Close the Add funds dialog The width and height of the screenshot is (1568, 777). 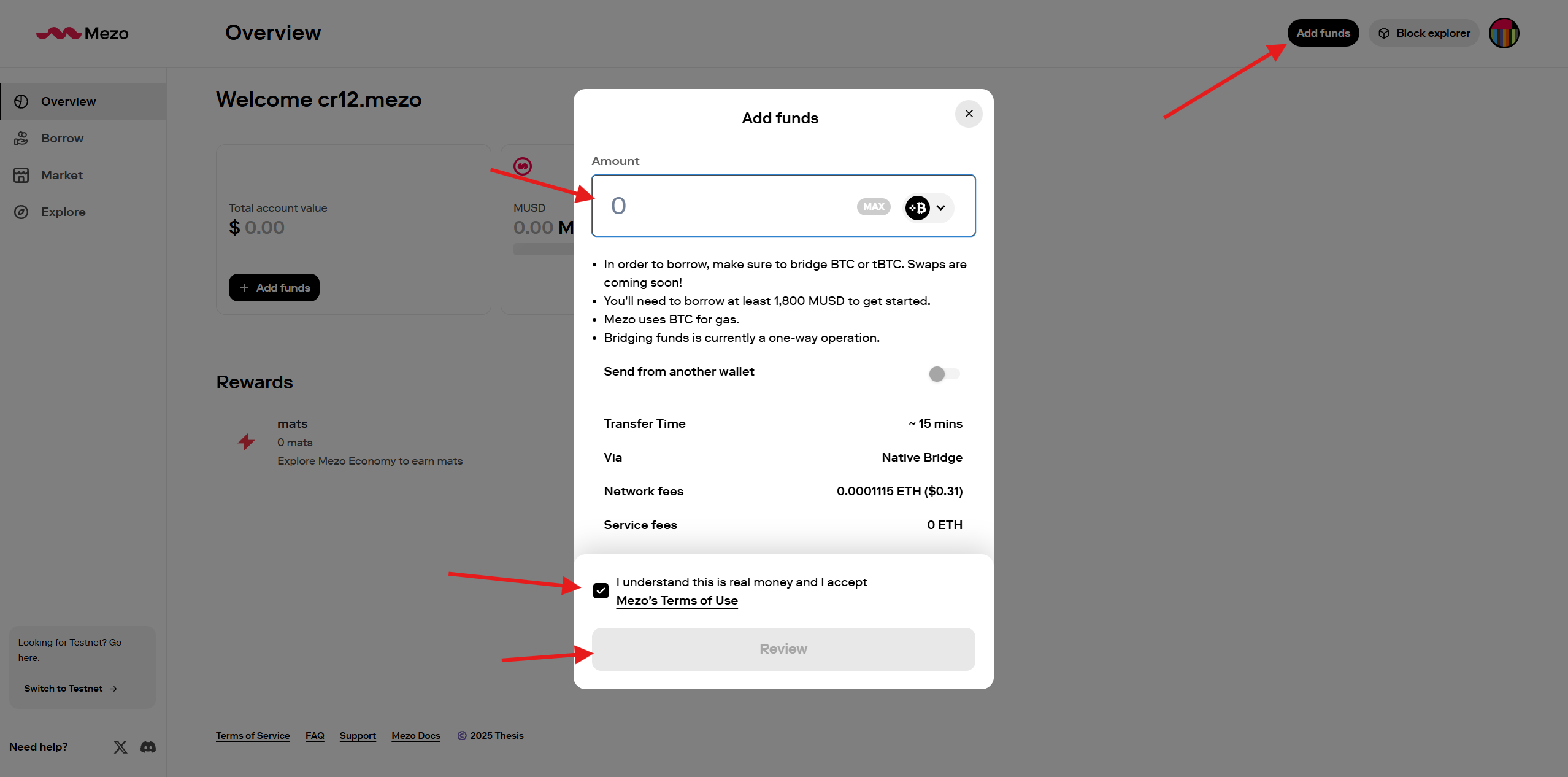pyautogui.click(x=969, y=114)
